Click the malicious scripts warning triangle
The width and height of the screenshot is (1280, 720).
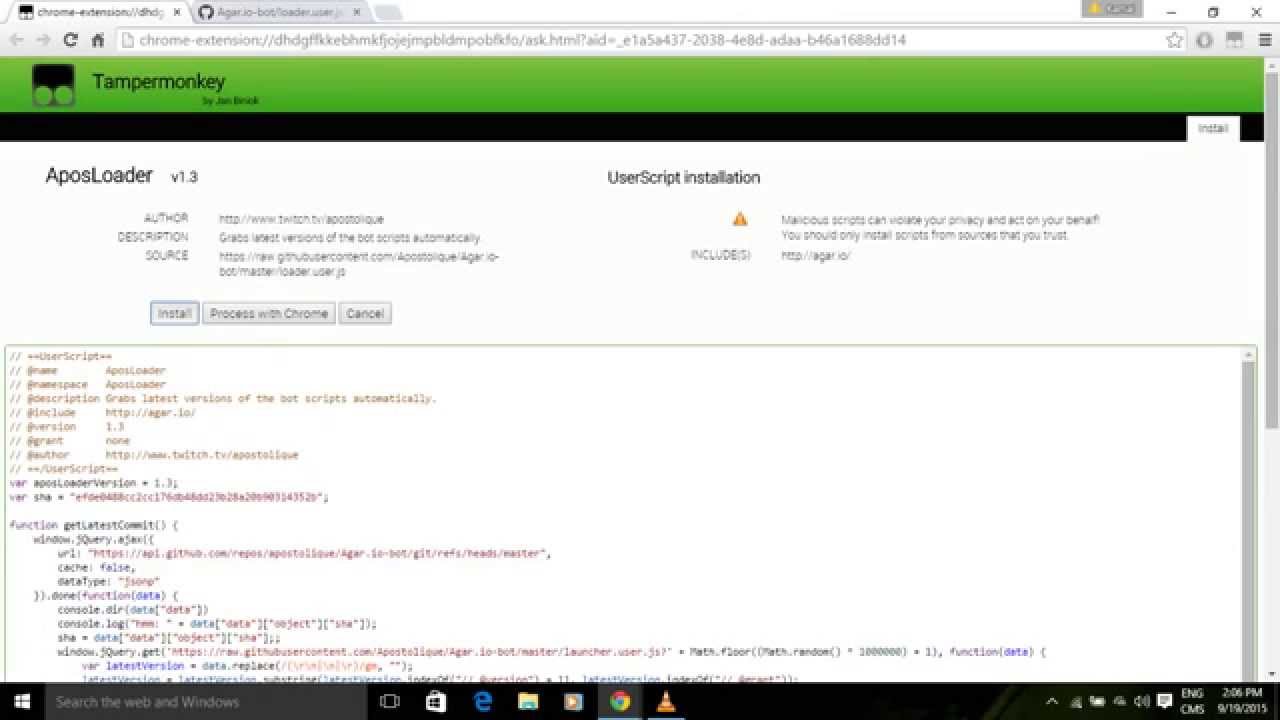click(740, 219)
